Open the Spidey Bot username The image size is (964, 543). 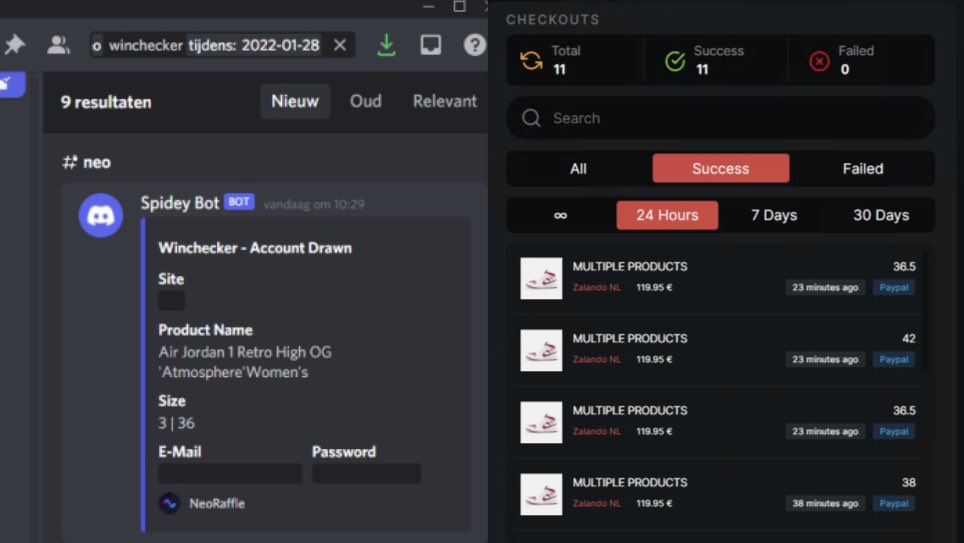point(180,203)
